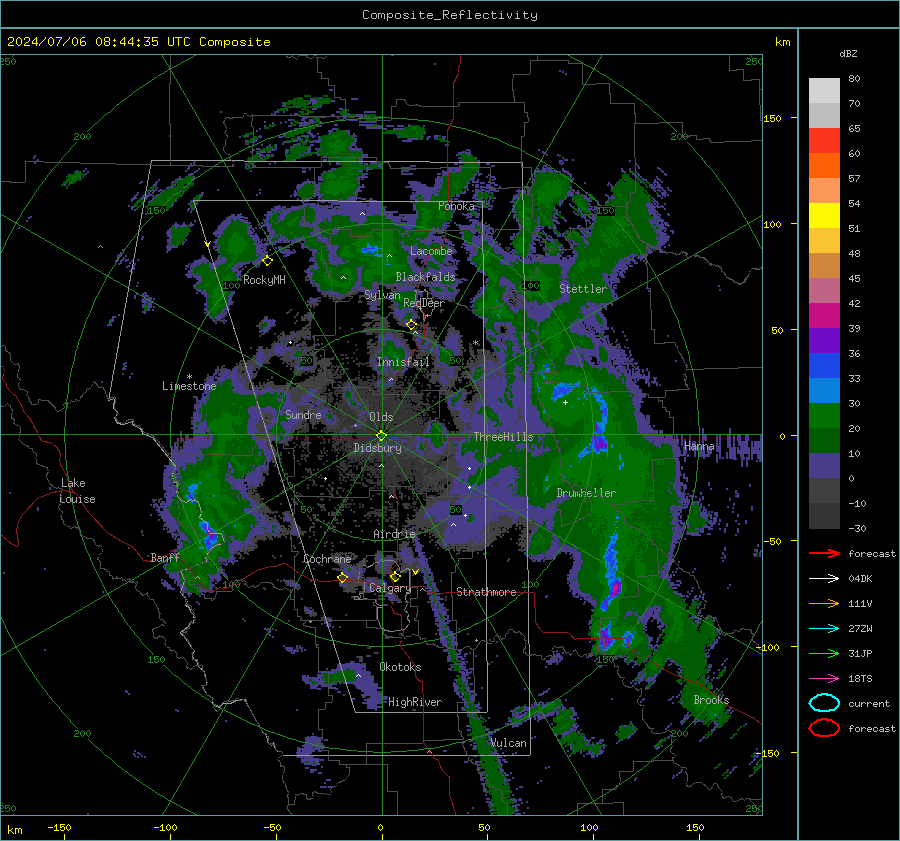This screenshot has height=841, width=900.
Task: Click the ThreeHills city label
Action: 503,437
